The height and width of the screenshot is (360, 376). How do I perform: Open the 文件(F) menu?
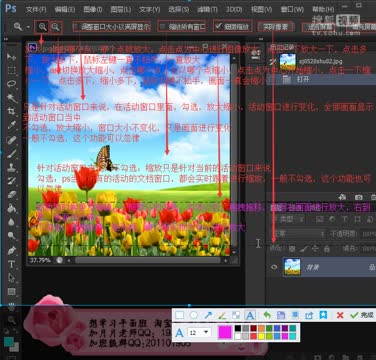tap(36, 9)
